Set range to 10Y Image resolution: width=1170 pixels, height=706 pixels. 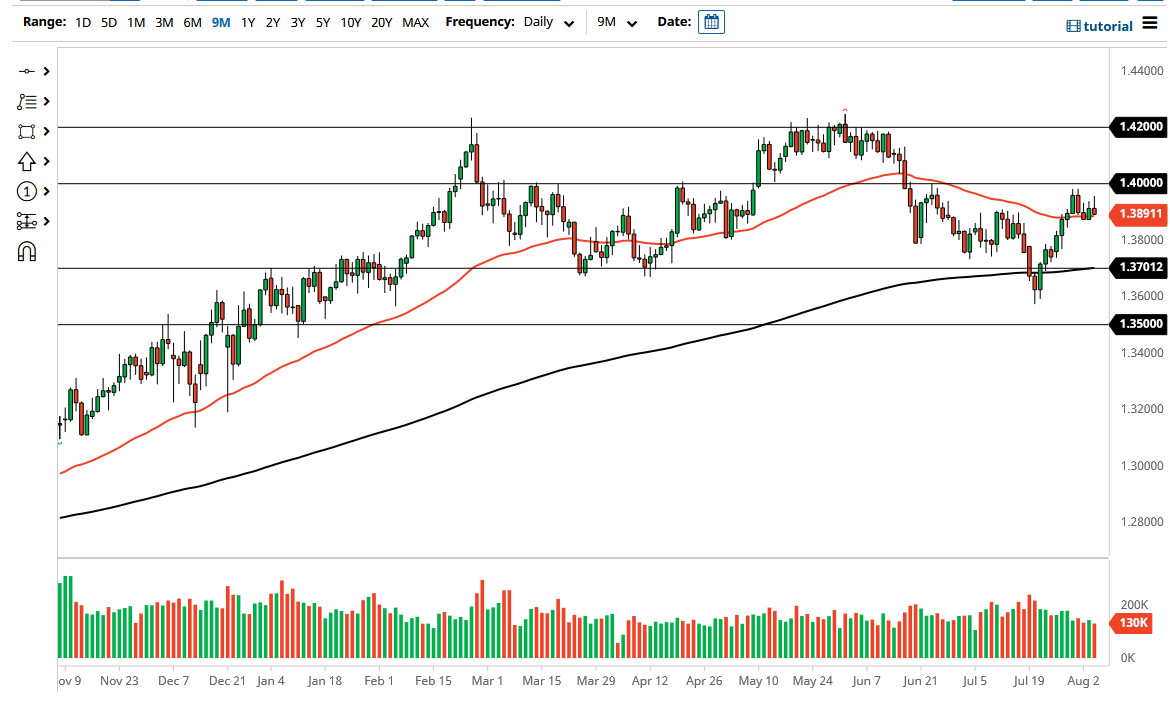click(351, 22)
